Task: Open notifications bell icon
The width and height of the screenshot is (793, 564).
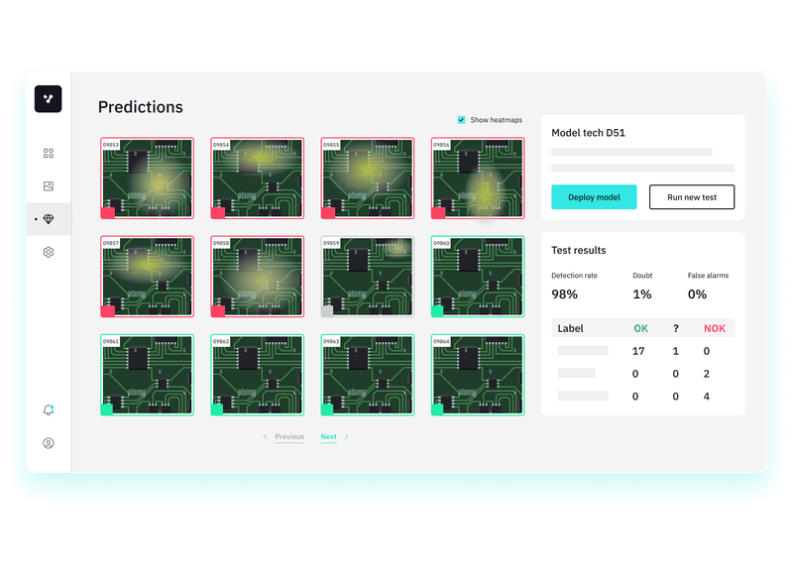Action: pyautogui.click(x=48, y=410)
